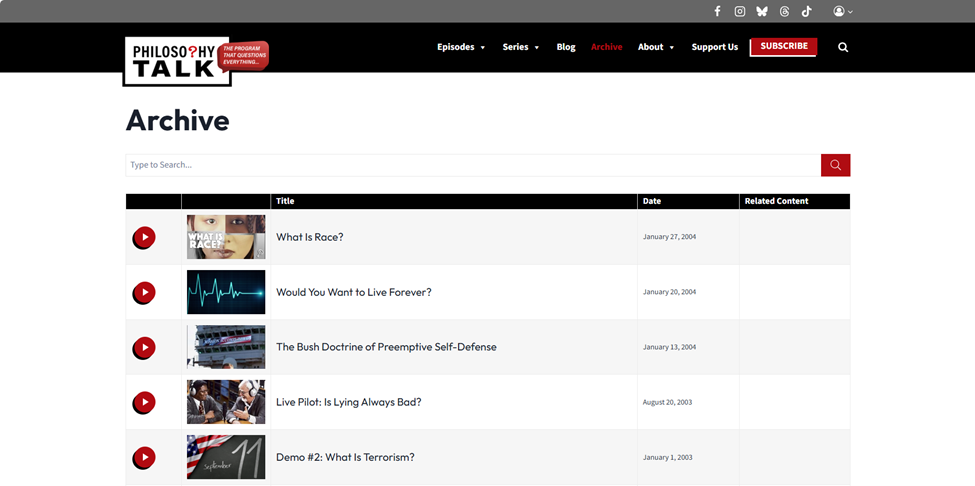Screen dimensions: 975x486
Task: Play the "What Is Race?" episode
Action: [x=144, y=238]
